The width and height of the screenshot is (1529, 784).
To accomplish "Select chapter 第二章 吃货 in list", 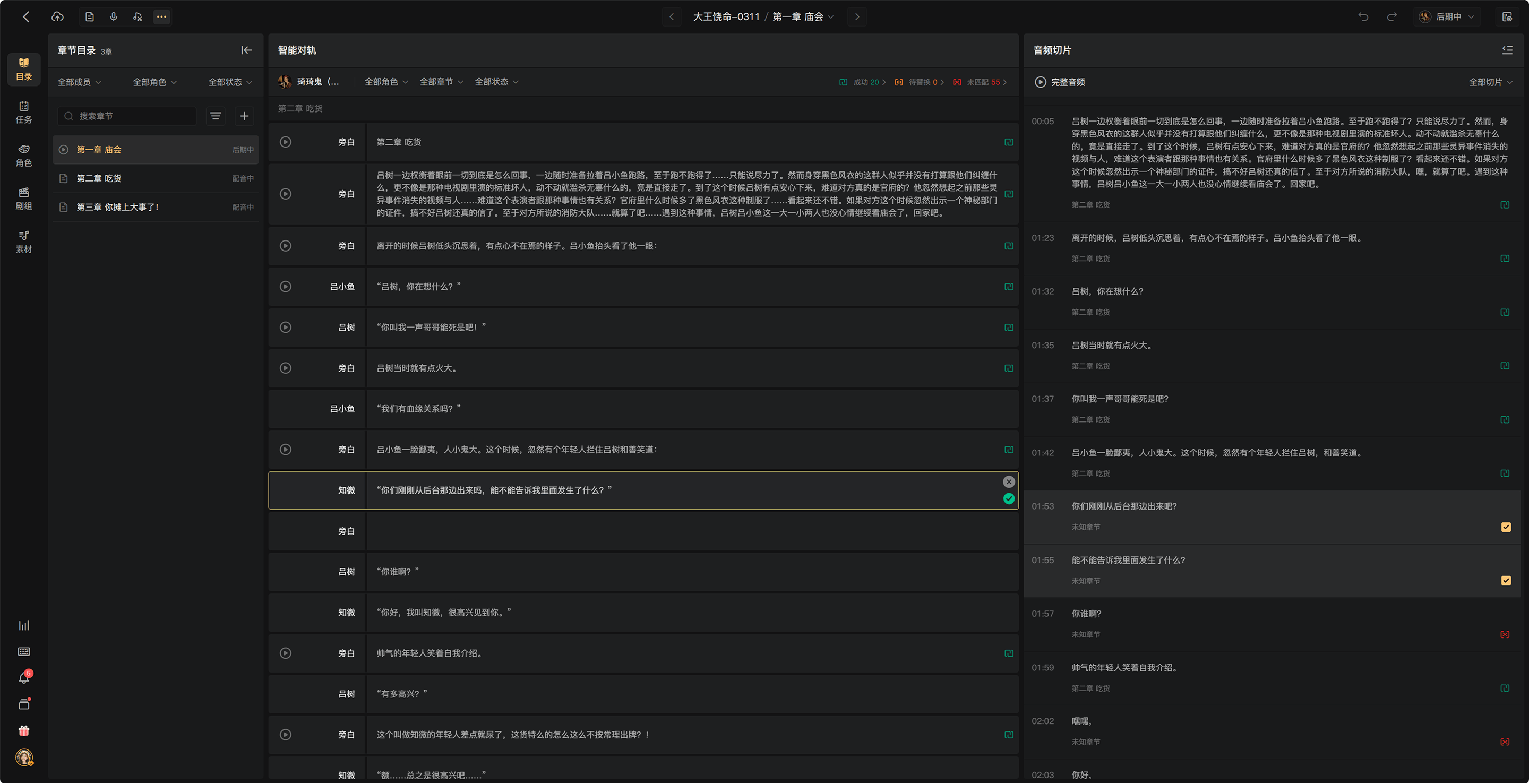I will click(156, 178).
